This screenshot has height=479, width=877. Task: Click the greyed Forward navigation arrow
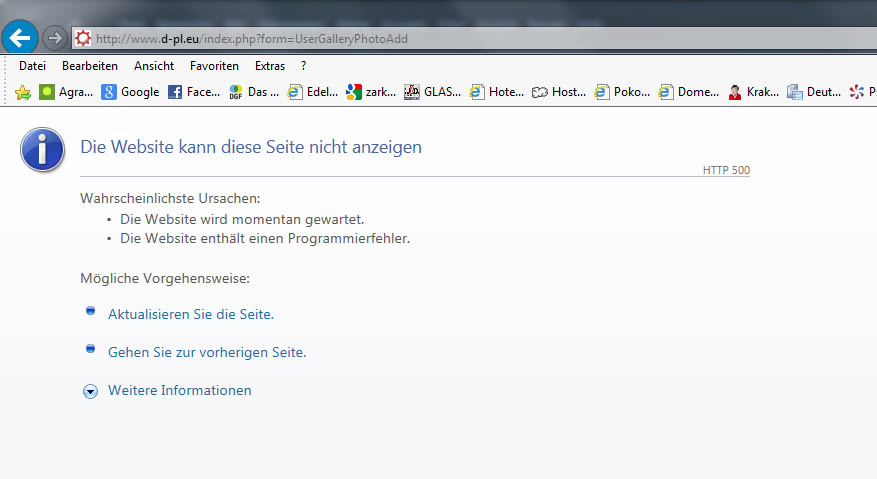click(55, 38)
